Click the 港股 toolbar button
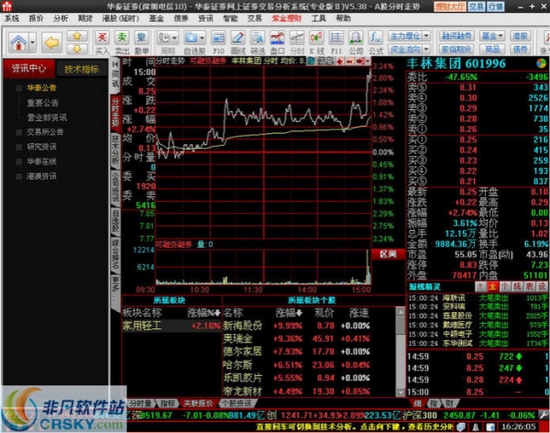Image resolution: width=550 pixels, height=433 pixels. click(x=520, y=35)
